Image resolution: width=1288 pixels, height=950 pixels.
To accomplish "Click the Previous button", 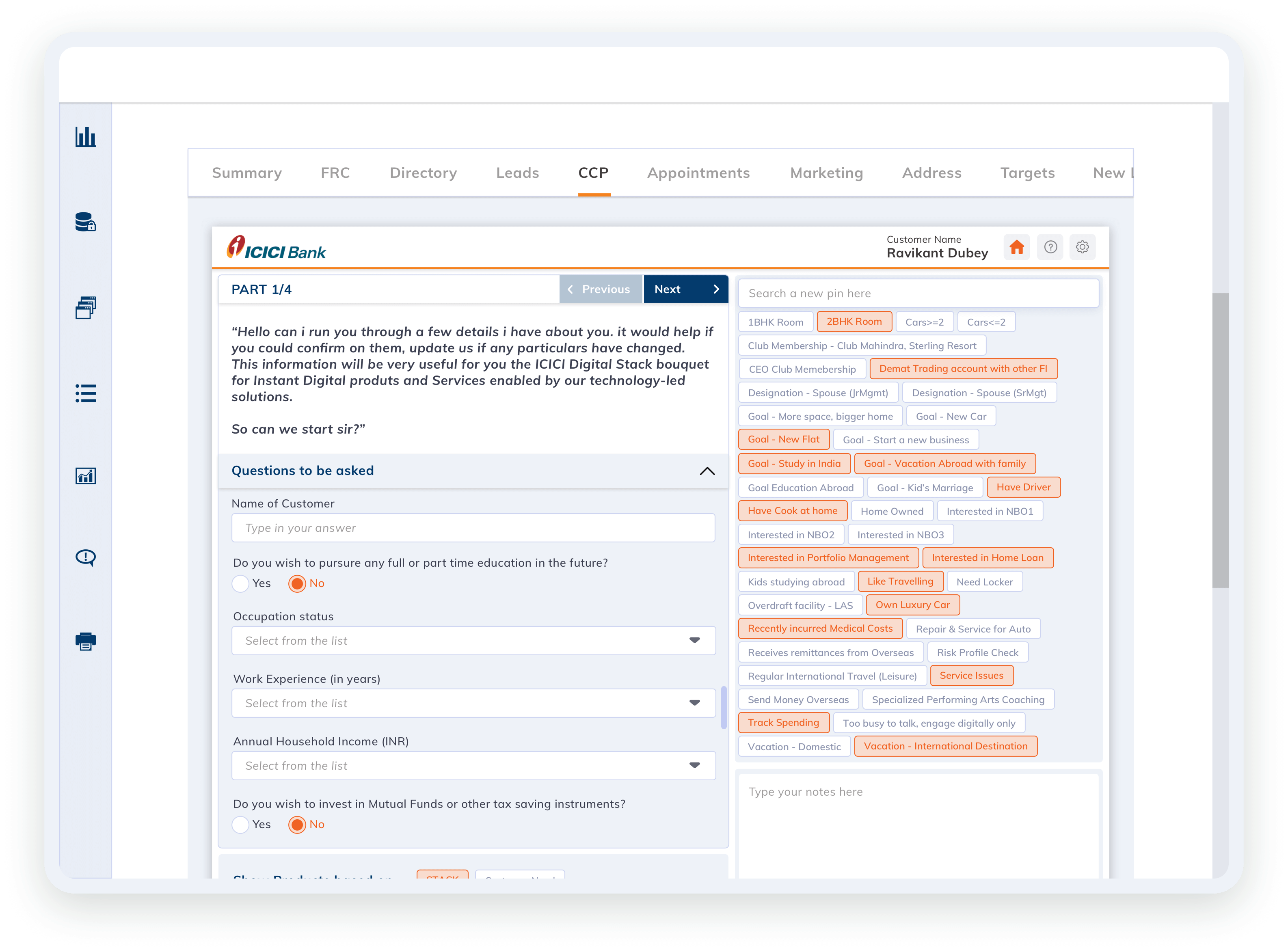I will pyautogui.click(x=600, y=289).
